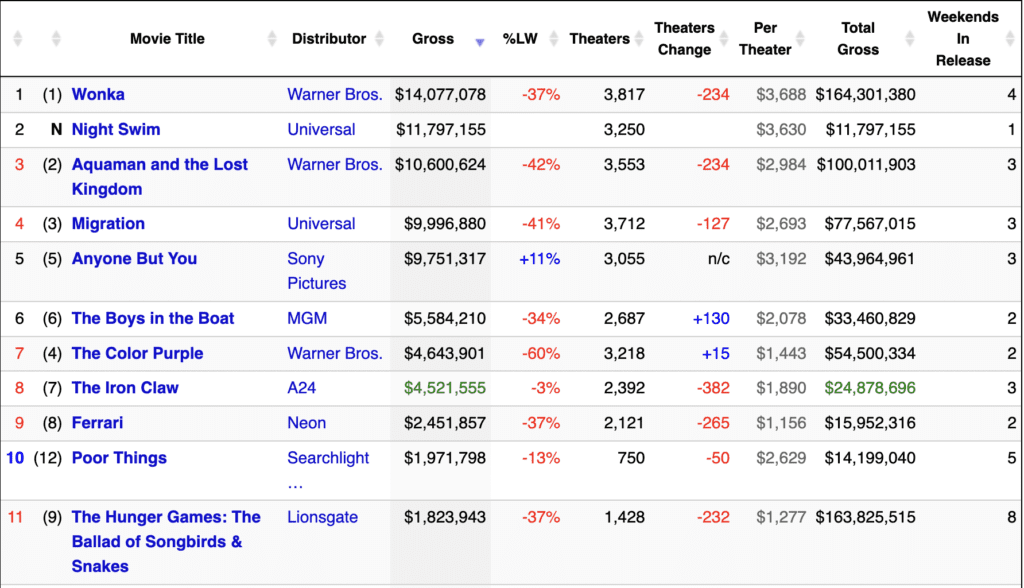Select Ferrari's gross $2,451,857
The width and height of the screenshot is (1024, 588).
(x=445, y=423)
